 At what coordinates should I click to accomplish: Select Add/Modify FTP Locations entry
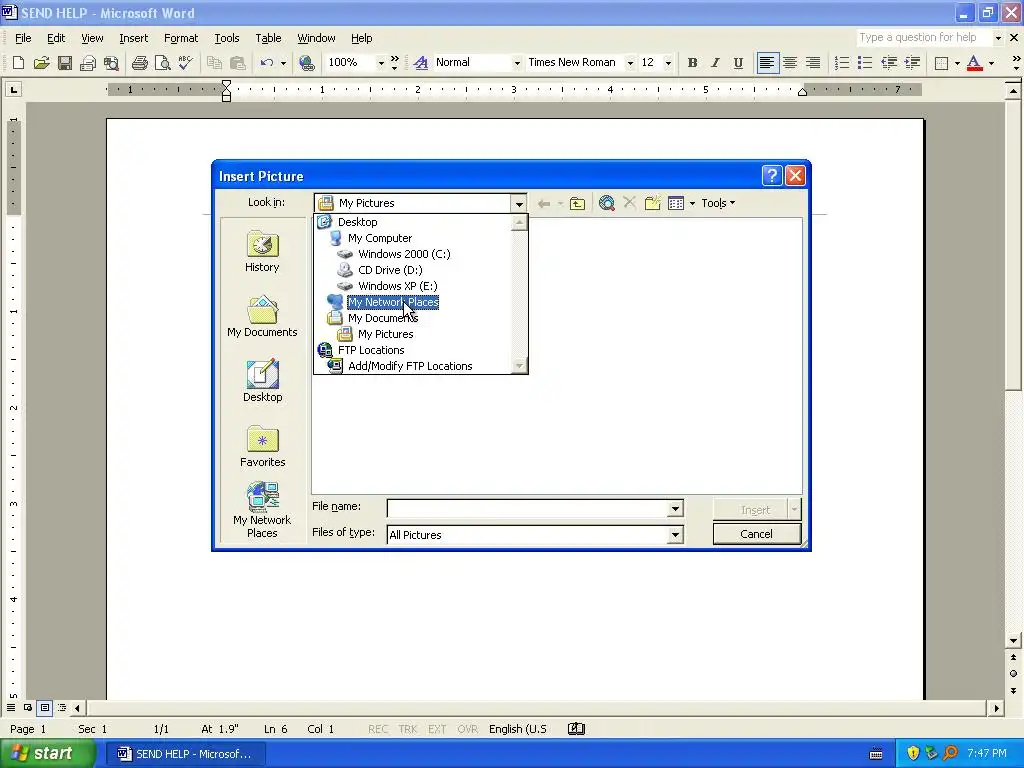click(x=410, y=366)
